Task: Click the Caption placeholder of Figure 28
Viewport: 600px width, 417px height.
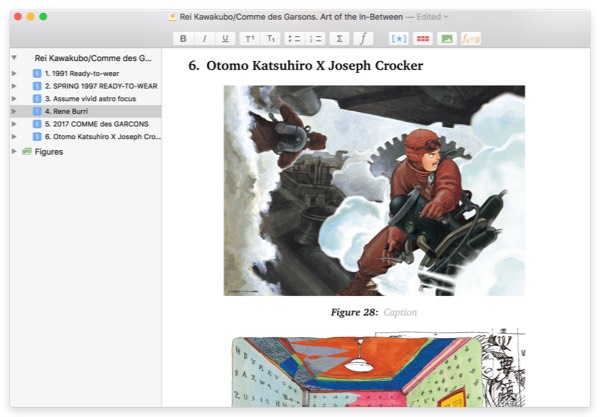Action: tap(400, 313)
